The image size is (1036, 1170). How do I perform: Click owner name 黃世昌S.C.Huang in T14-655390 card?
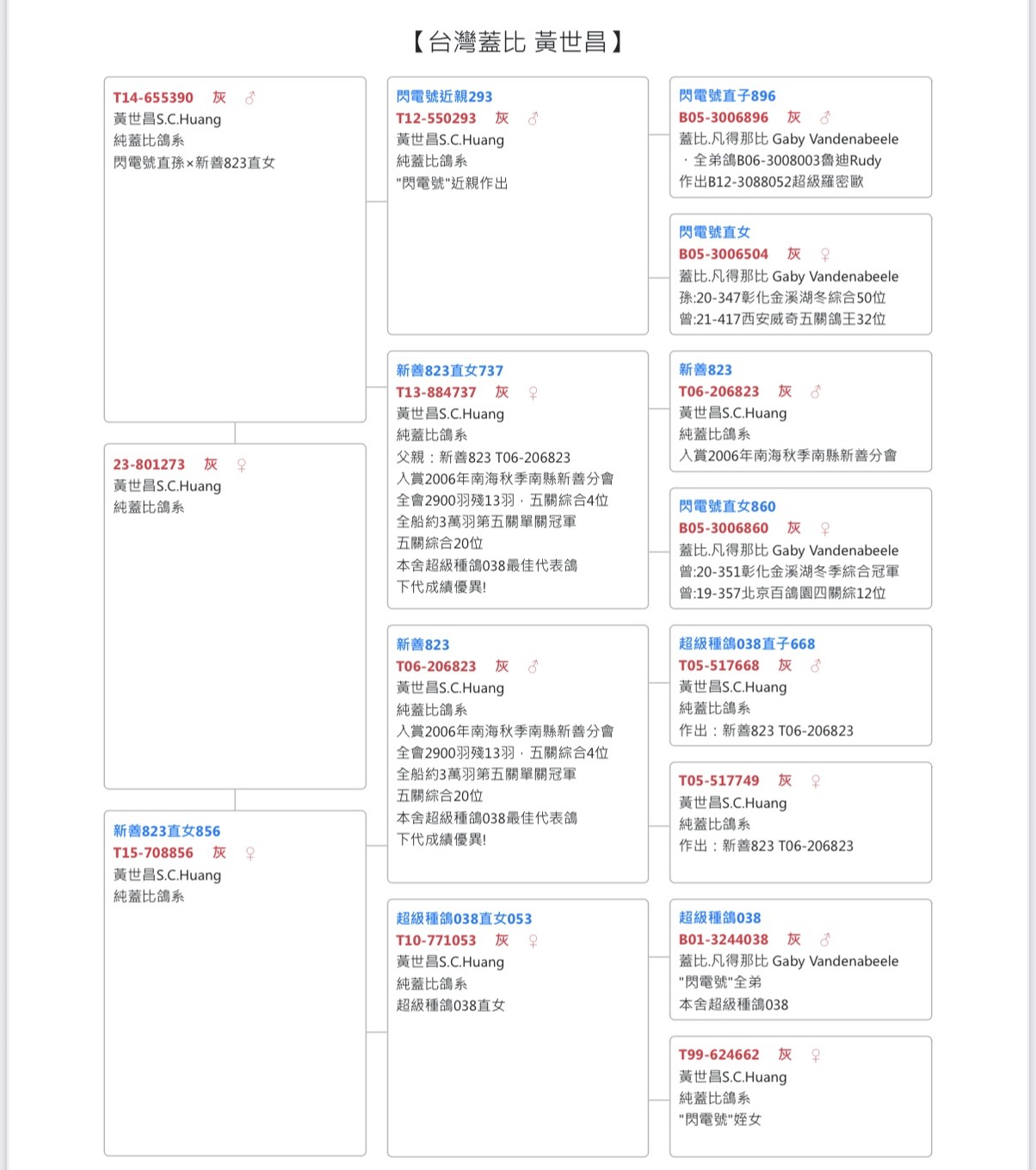(167, 120)
